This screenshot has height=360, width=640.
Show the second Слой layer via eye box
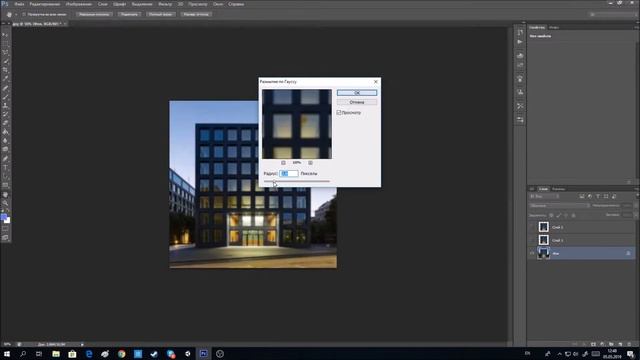pos(532,240)
